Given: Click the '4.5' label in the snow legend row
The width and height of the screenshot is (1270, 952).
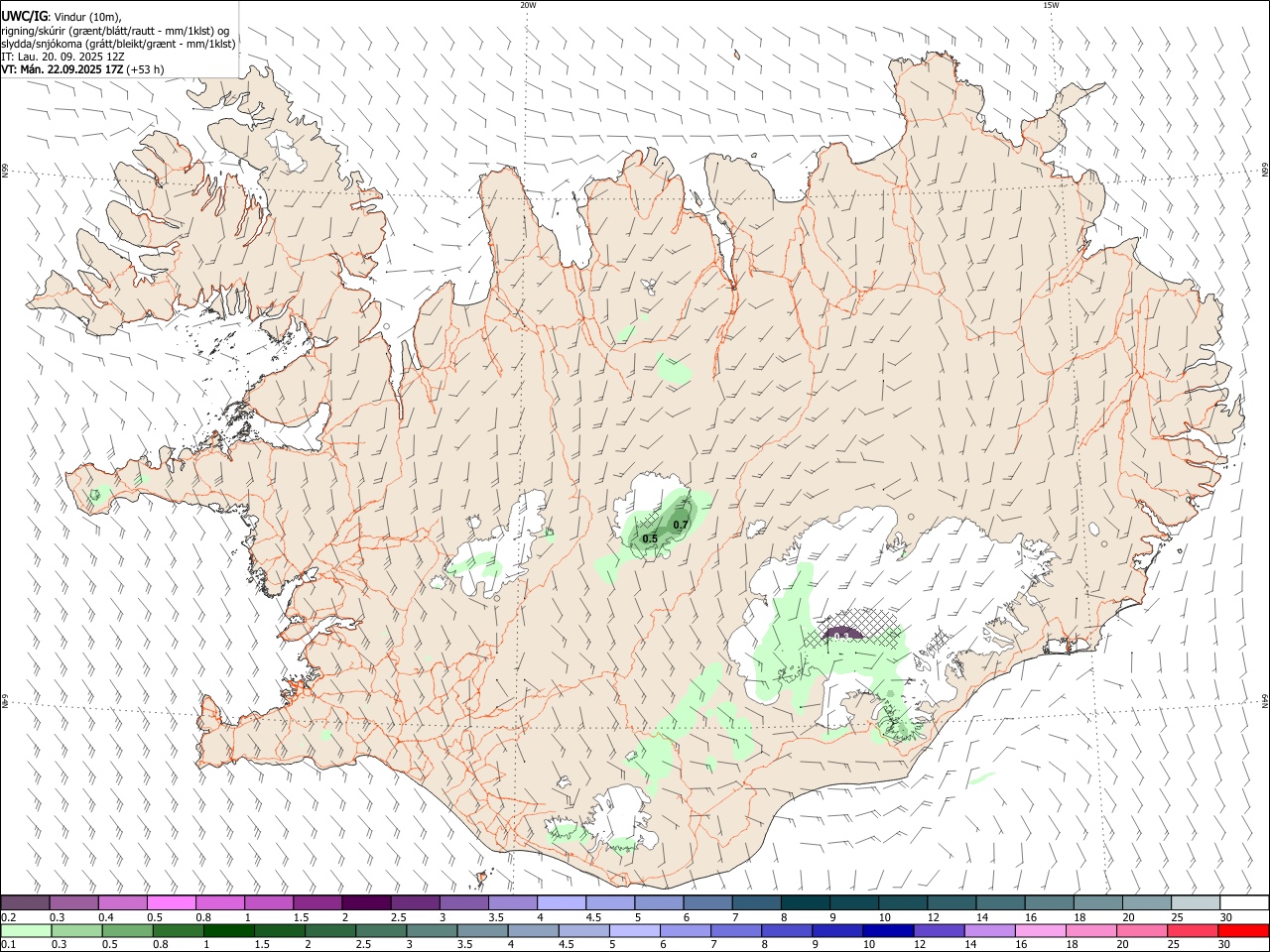Looking at the screenshot, I should [x=593, y=916].
